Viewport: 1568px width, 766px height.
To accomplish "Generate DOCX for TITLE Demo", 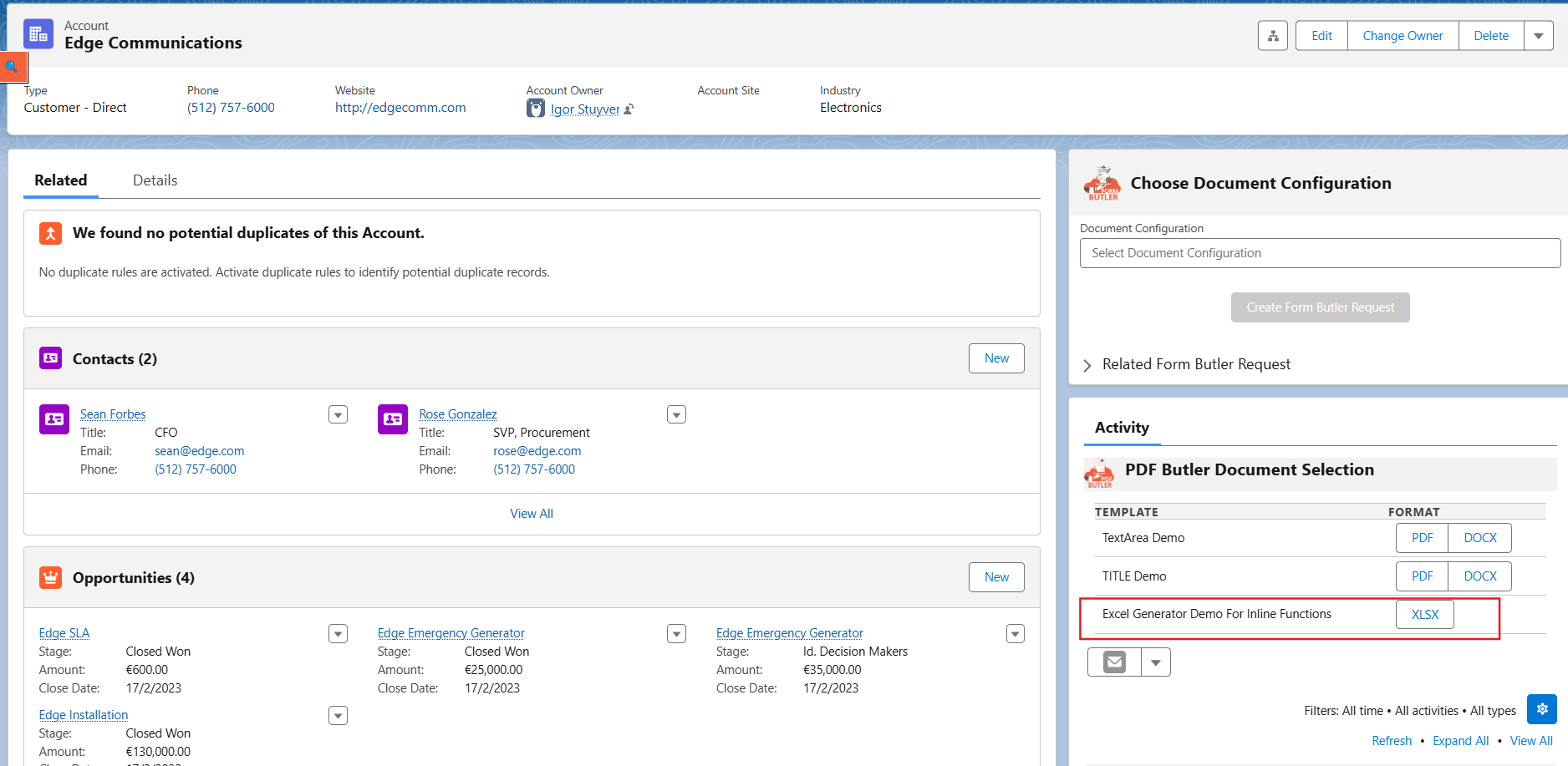I will point(1479,576).
